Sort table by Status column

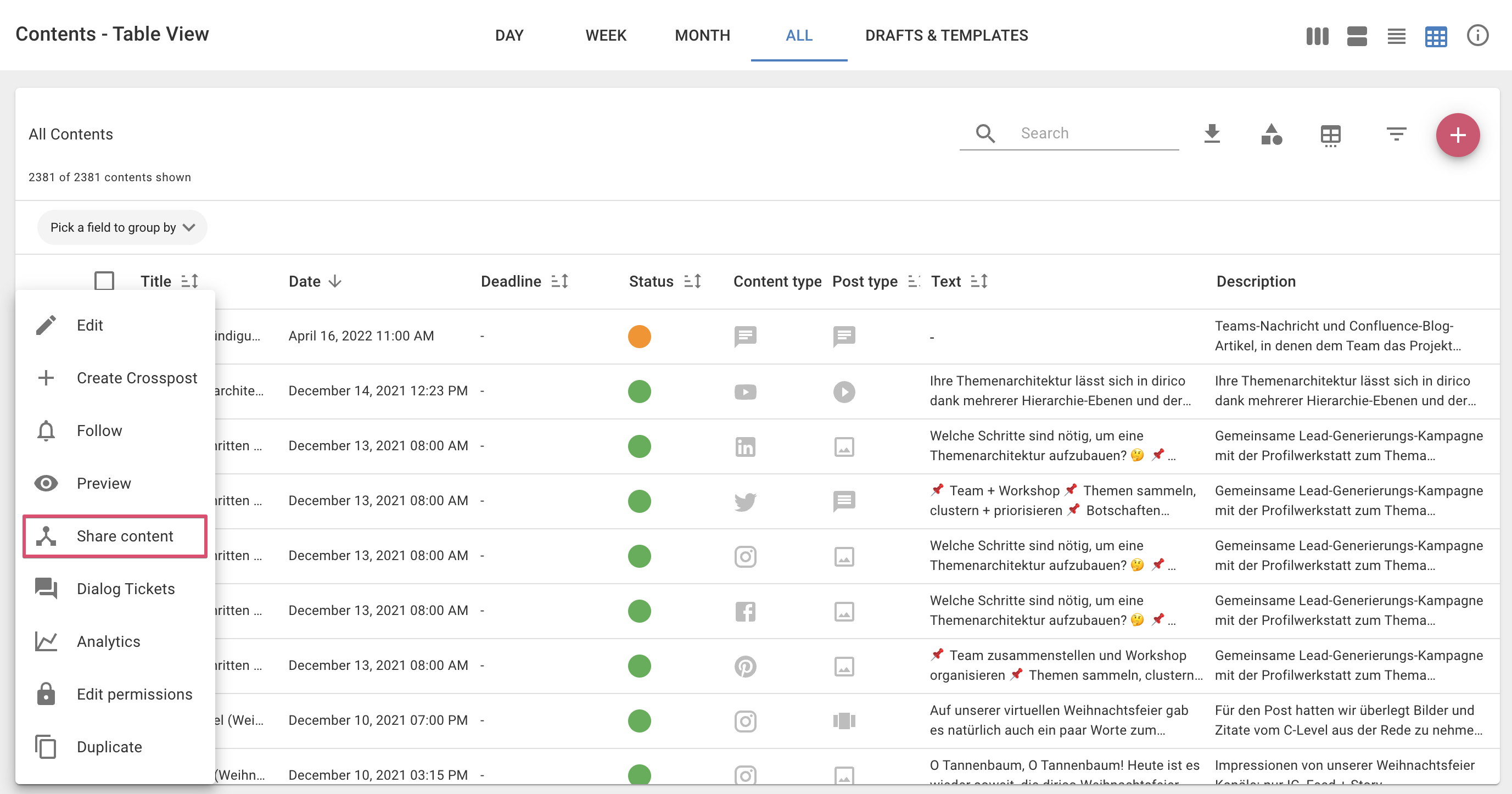pos(693,281)
